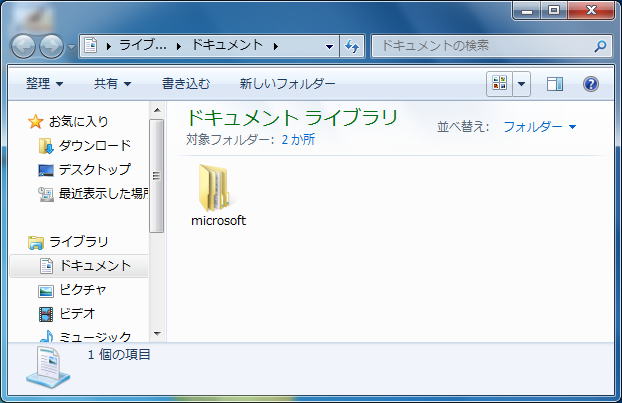
Task: Click the music note icon beside ミュージック
Action: click(x=46, y=336)
